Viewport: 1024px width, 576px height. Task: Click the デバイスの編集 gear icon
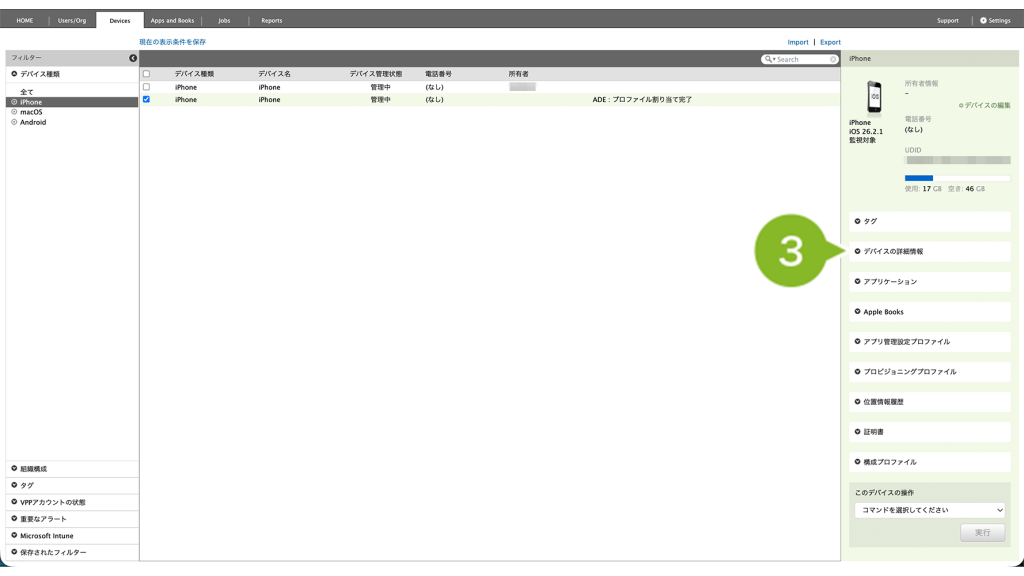(x=961, y=105)
